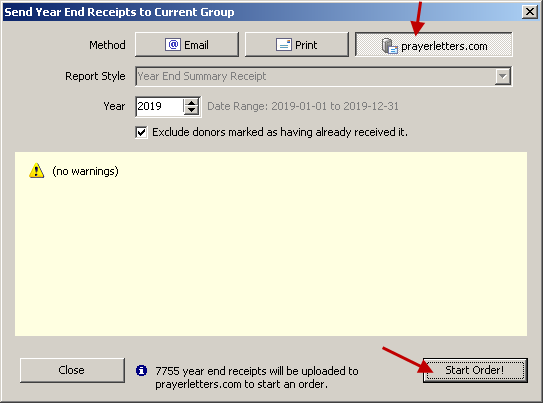Choose the Print method button
This screenshot has height=403, width=543.
point(297,45)
